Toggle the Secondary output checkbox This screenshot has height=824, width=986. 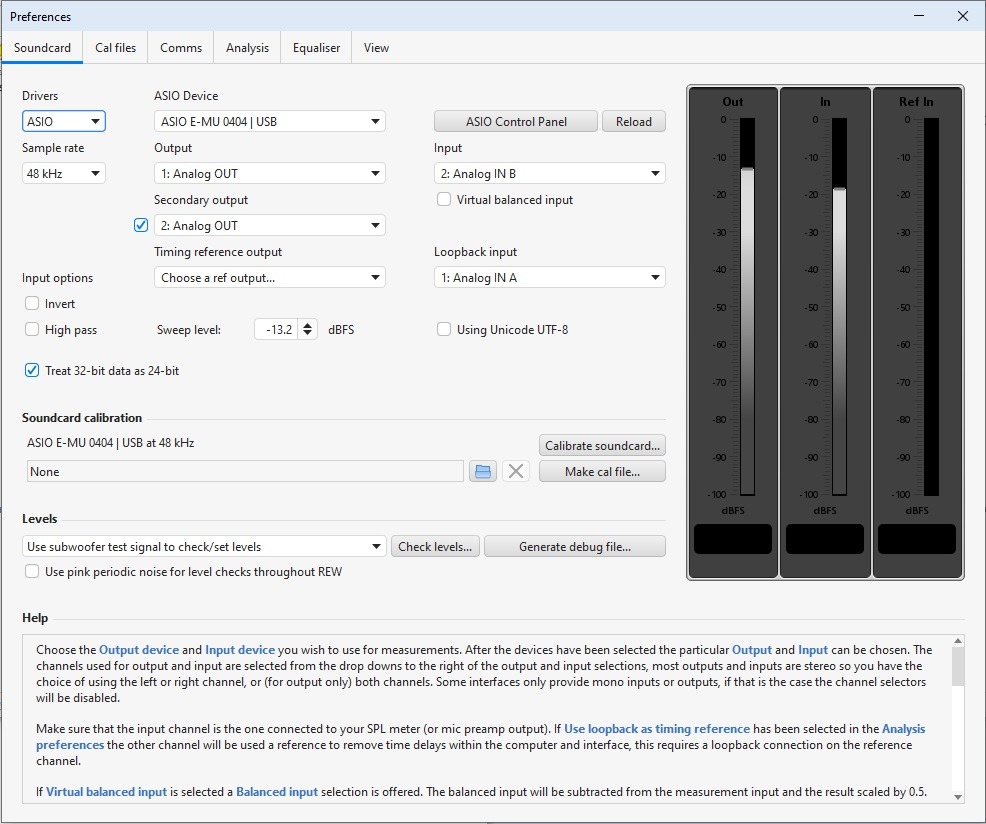pos(141,225)
